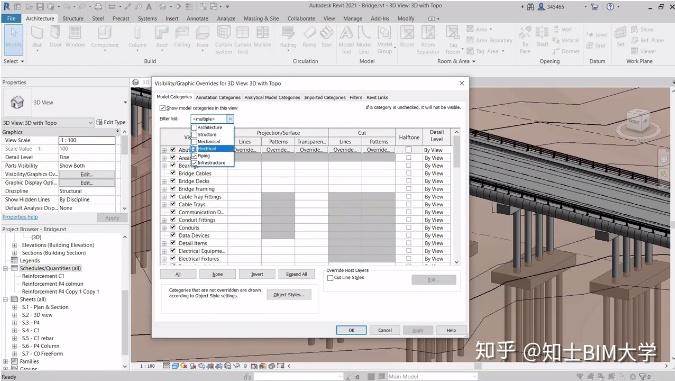675x381 pixels.
Task: Toggle Show model categories in this view
Action: coord(163,108)
